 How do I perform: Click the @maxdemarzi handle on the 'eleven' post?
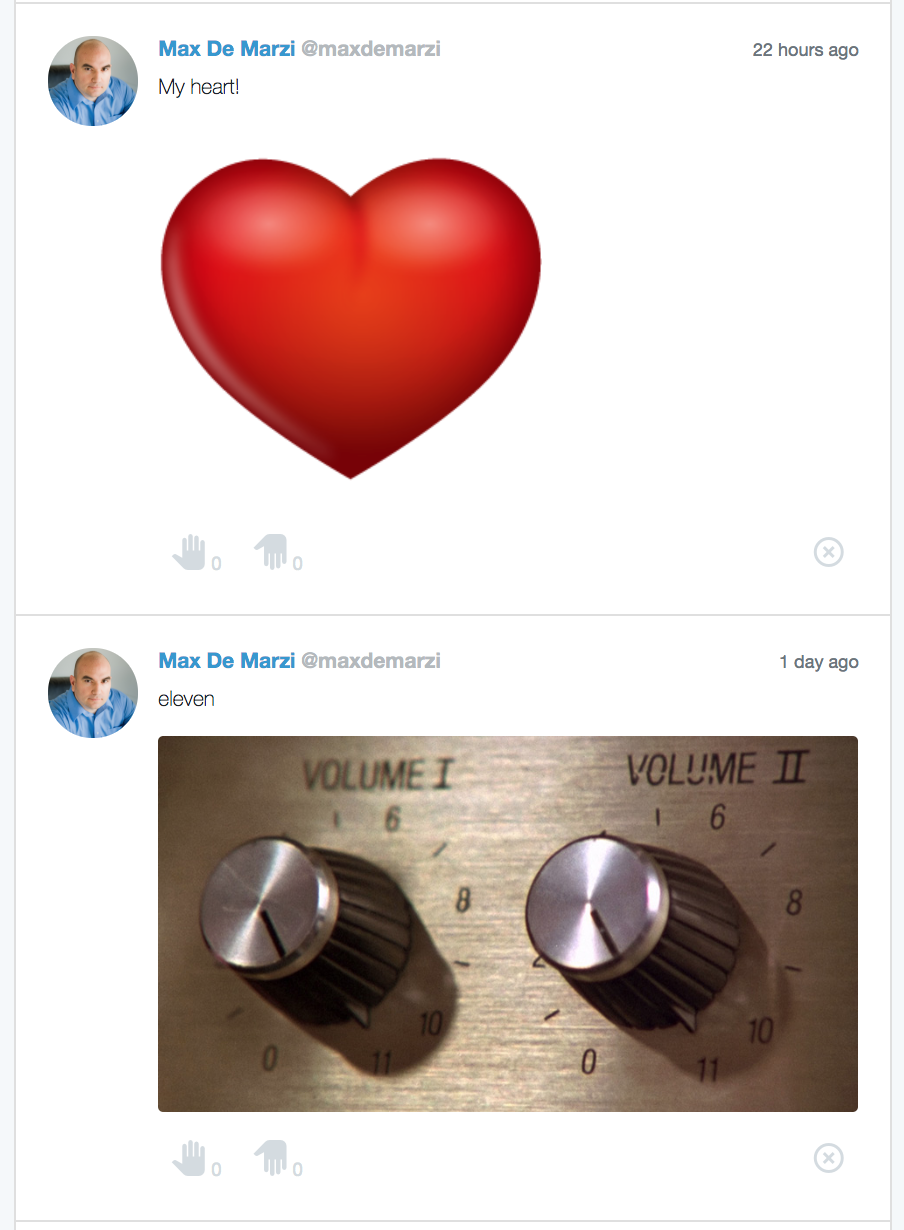371,661
